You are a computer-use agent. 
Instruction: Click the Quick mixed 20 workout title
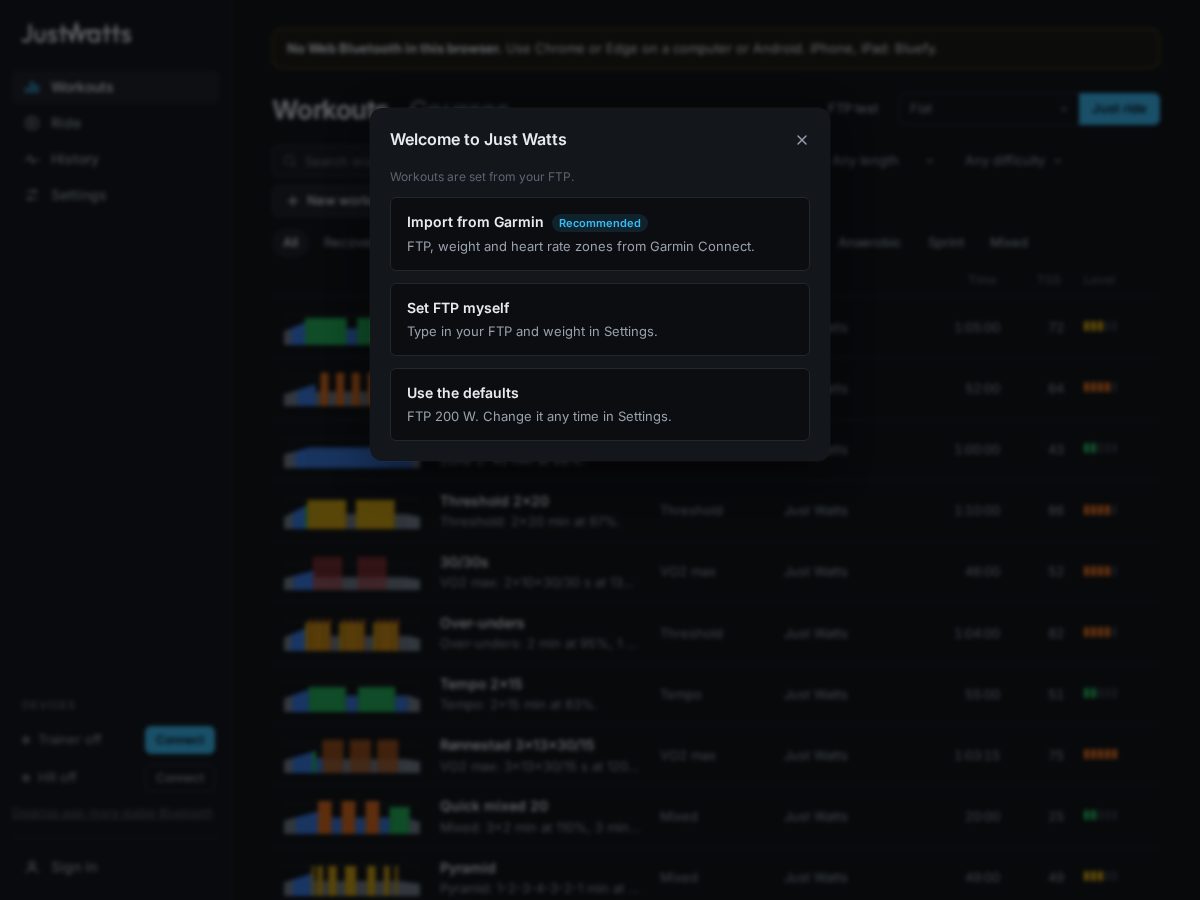[x=494, y=806]
